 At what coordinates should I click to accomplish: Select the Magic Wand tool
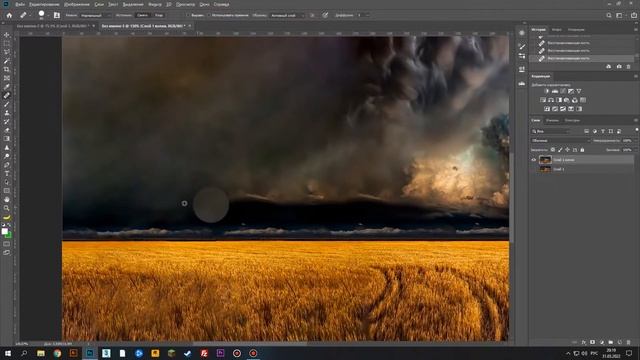click(7, 61)
